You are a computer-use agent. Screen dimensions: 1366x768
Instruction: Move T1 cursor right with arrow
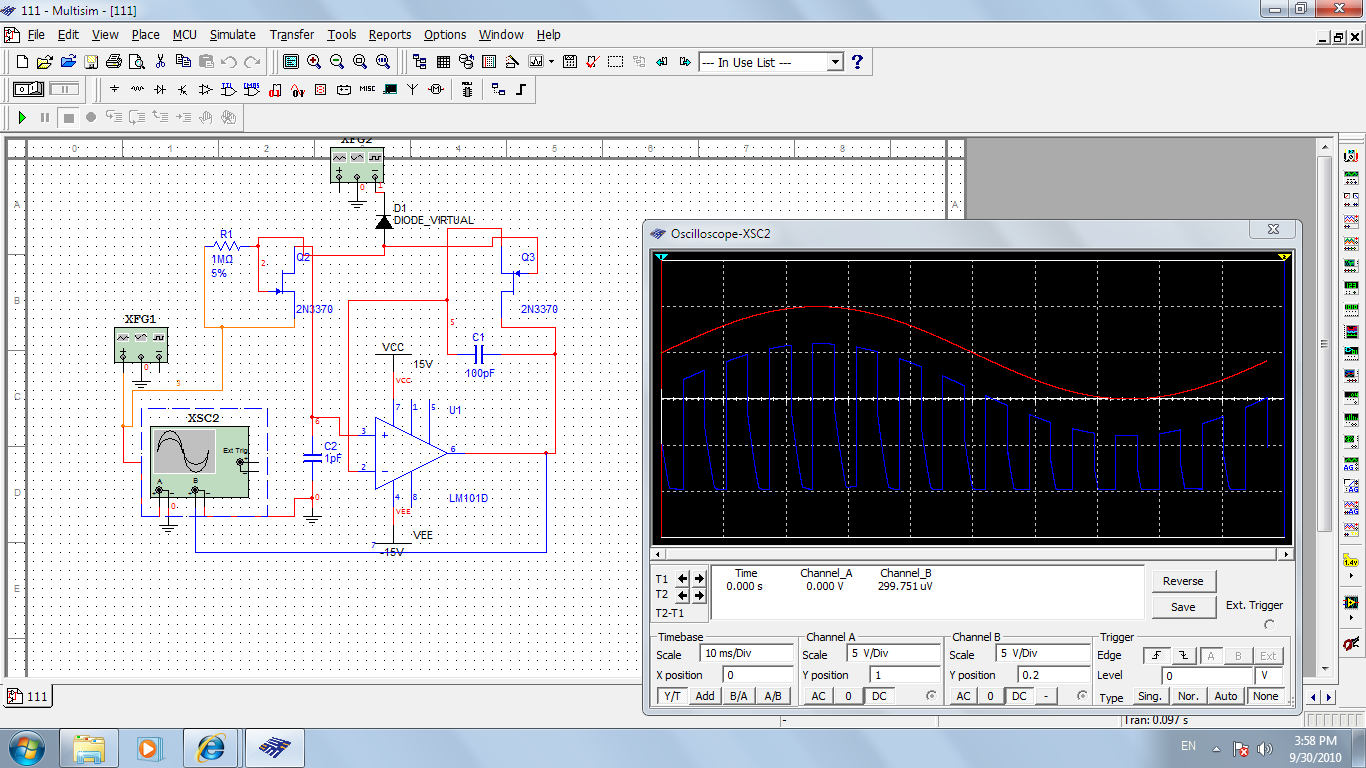tap(699, 578)
